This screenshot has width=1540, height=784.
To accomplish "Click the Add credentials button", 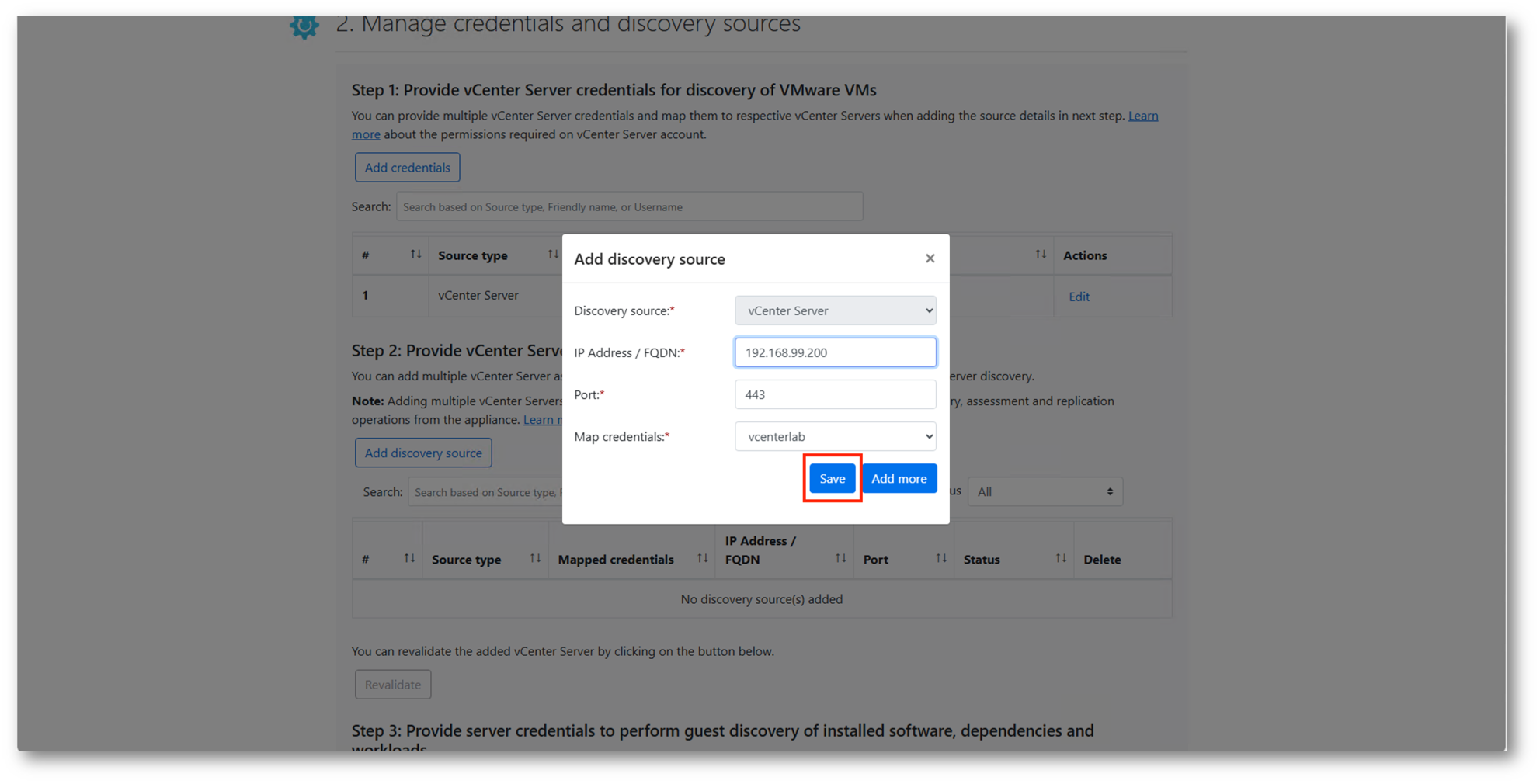I will 407,168.
